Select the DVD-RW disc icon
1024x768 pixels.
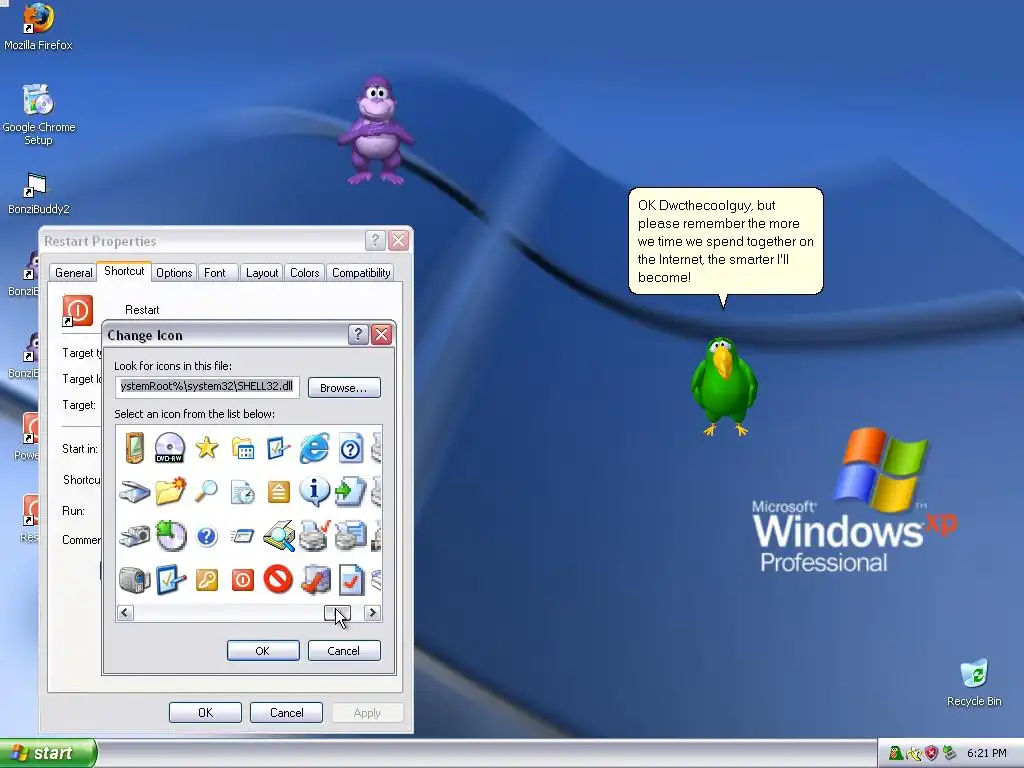click(x=170, y=448)
